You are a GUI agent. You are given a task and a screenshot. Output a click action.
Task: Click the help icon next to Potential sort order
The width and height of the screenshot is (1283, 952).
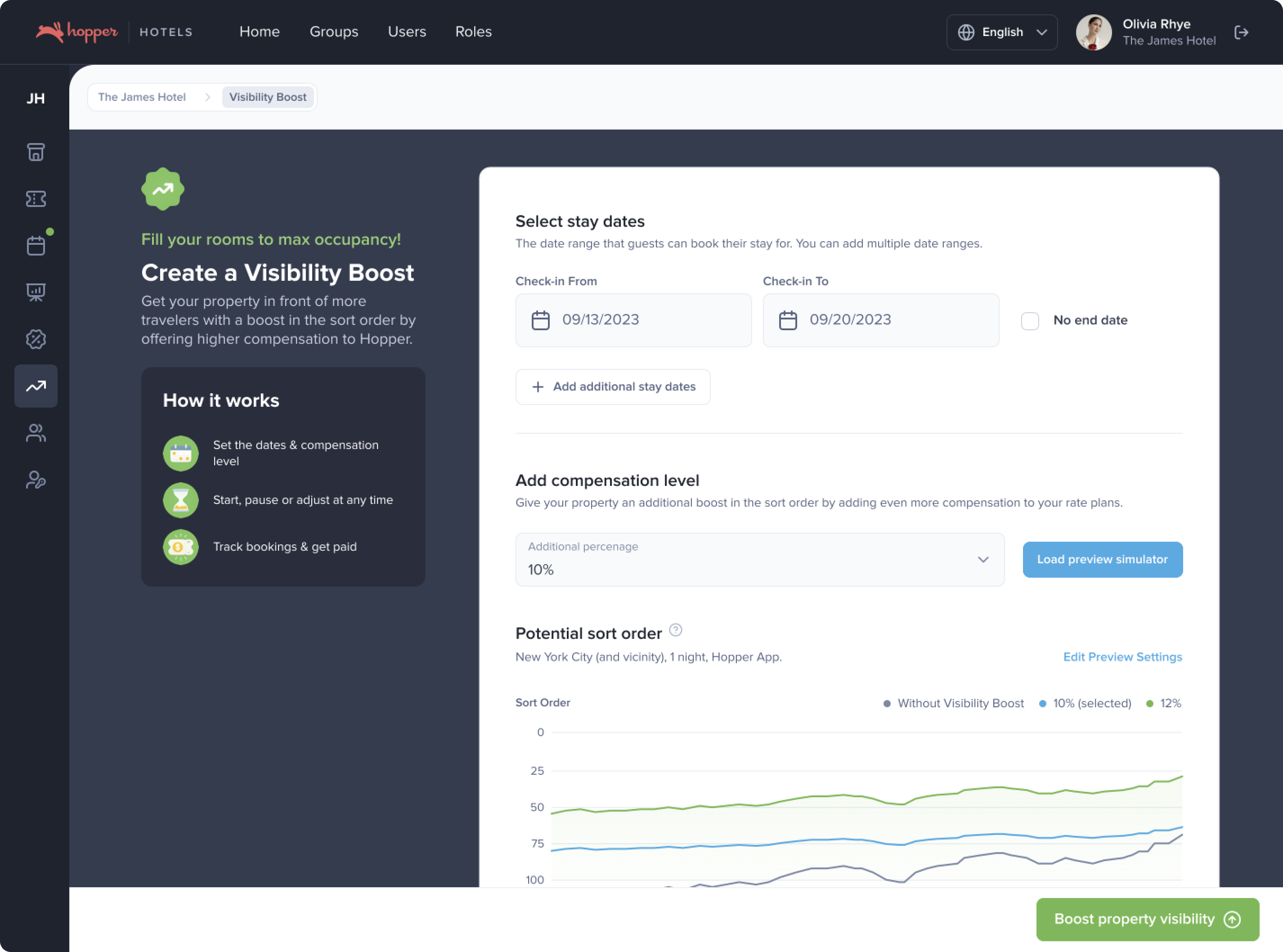tap(676, 630)
